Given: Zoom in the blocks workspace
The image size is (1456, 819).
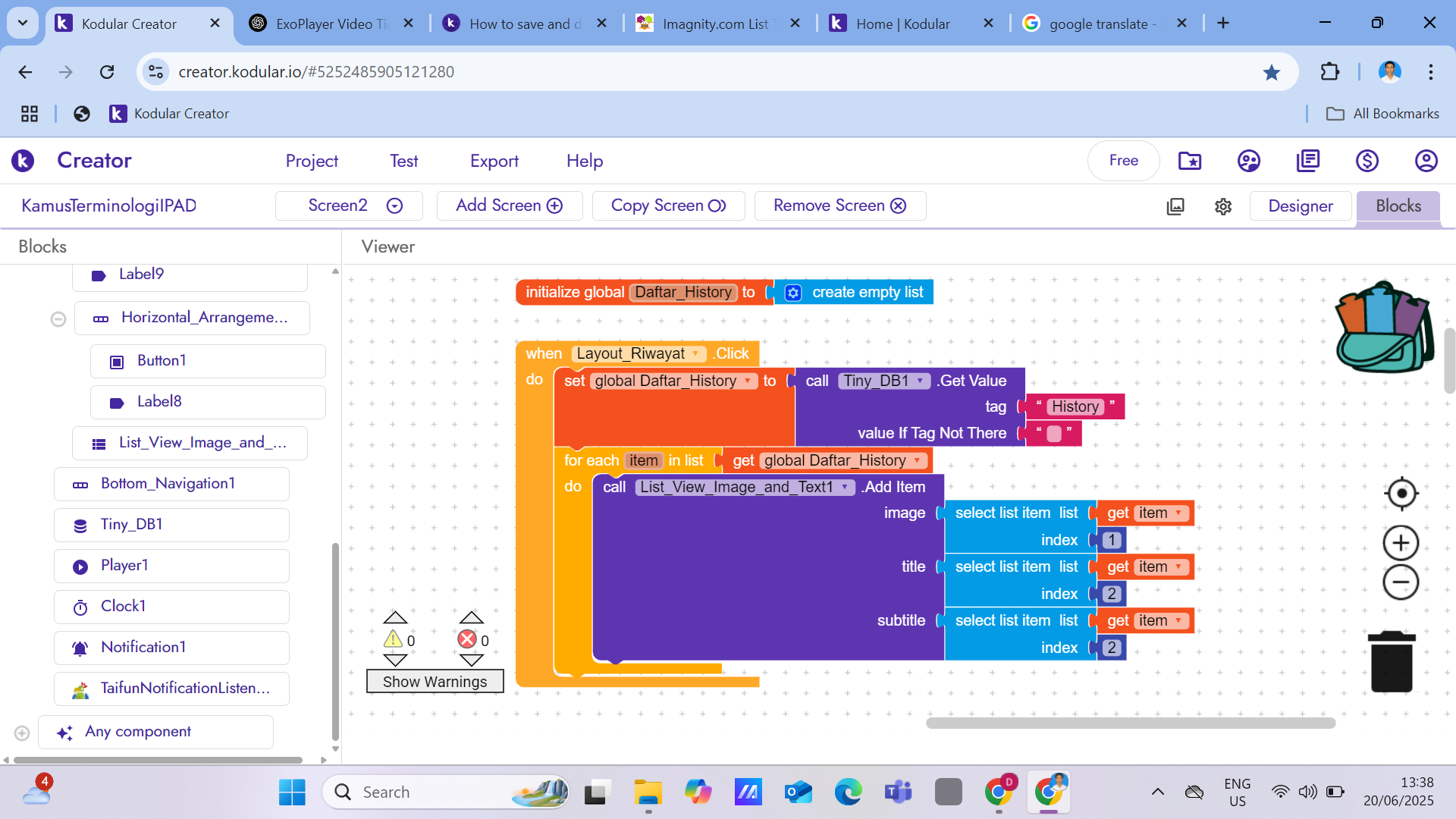Looking at the screenshot, I should tap(1401, 543).
